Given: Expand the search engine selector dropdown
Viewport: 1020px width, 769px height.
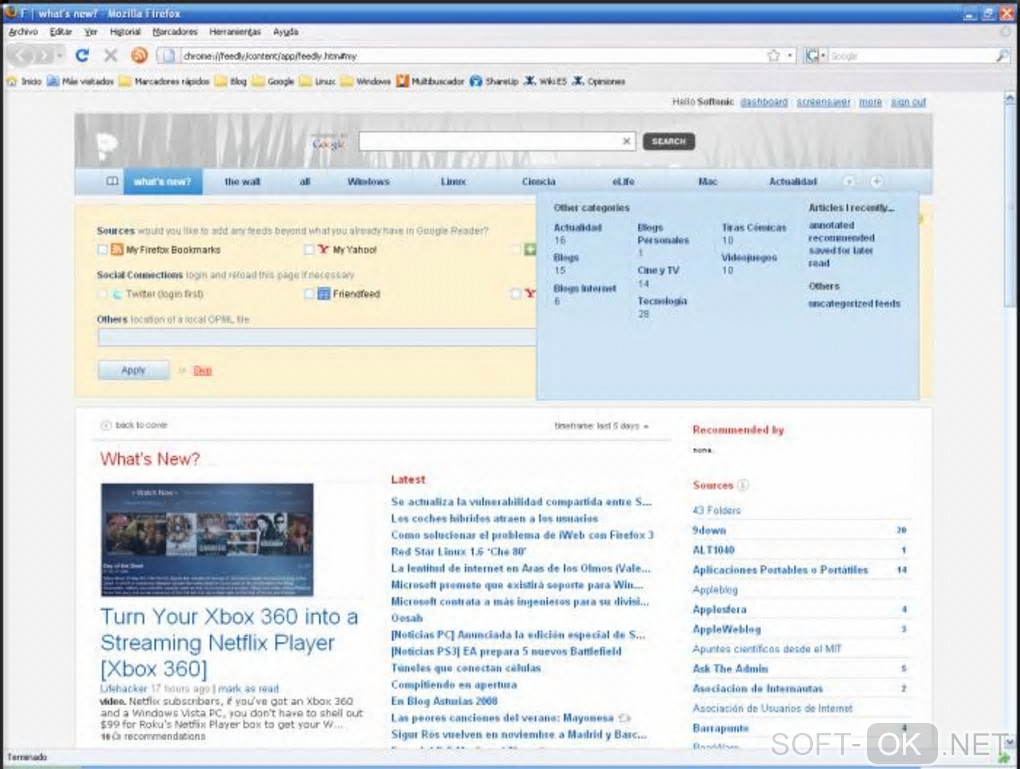Looking at the screenshot, I should (815, 56).
